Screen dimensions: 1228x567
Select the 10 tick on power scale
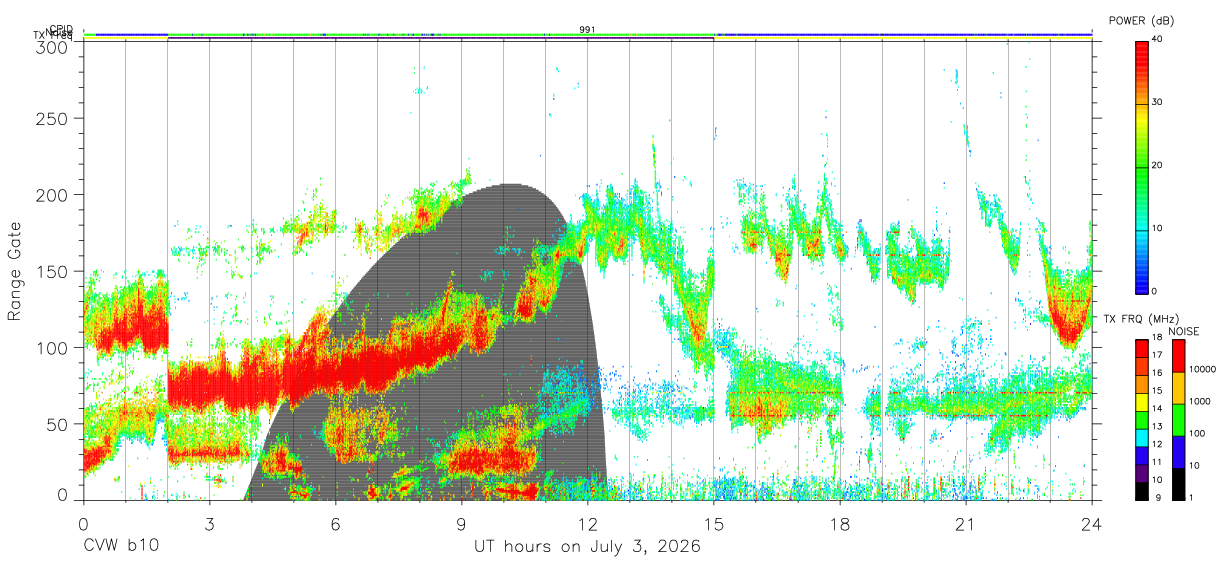(1158, 229)
